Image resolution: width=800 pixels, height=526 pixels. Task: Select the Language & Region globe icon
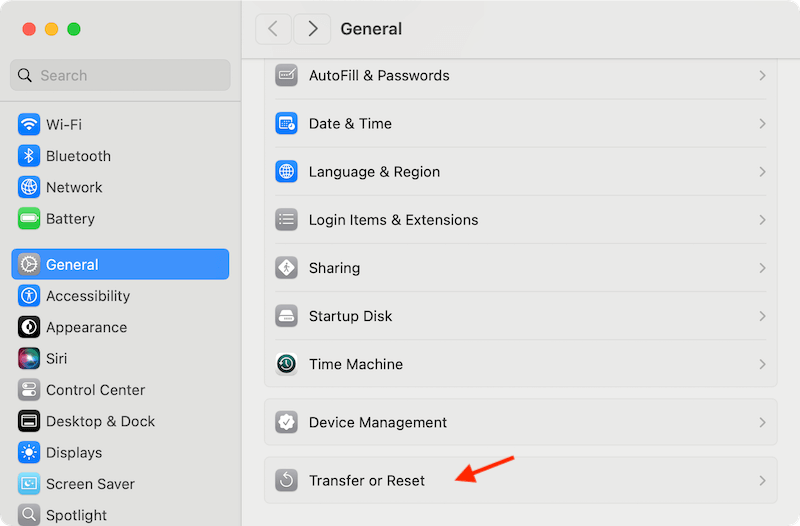point(287,172)
